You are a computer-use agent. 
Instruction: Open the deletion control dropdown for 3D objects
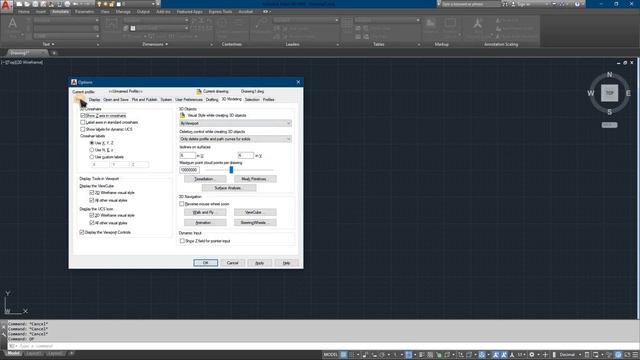(x=236, y=139)
